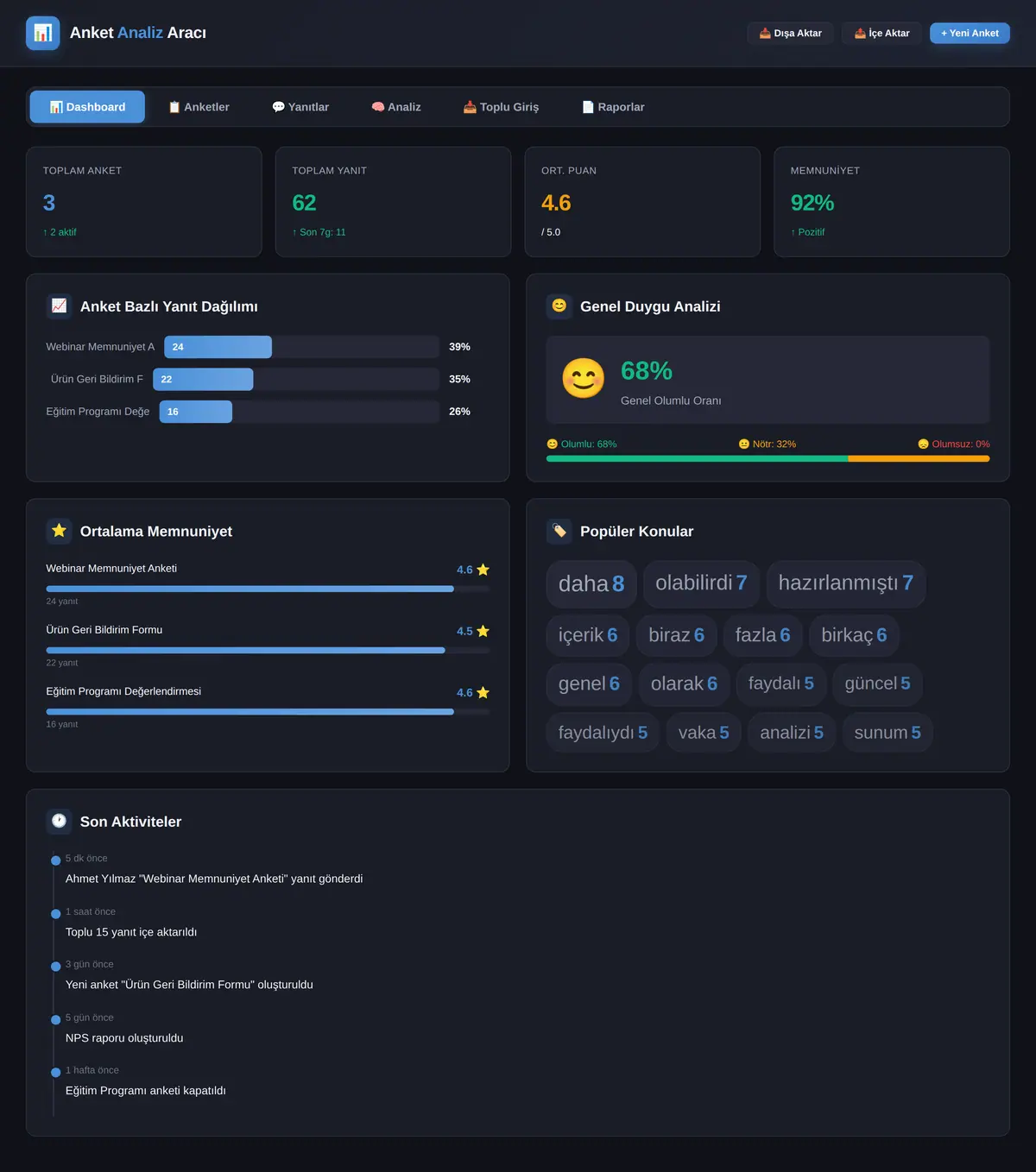1036x1172 pixels.
Task: Click the Toplam Yanıt card showing 62
Action: tap(393, 202)
